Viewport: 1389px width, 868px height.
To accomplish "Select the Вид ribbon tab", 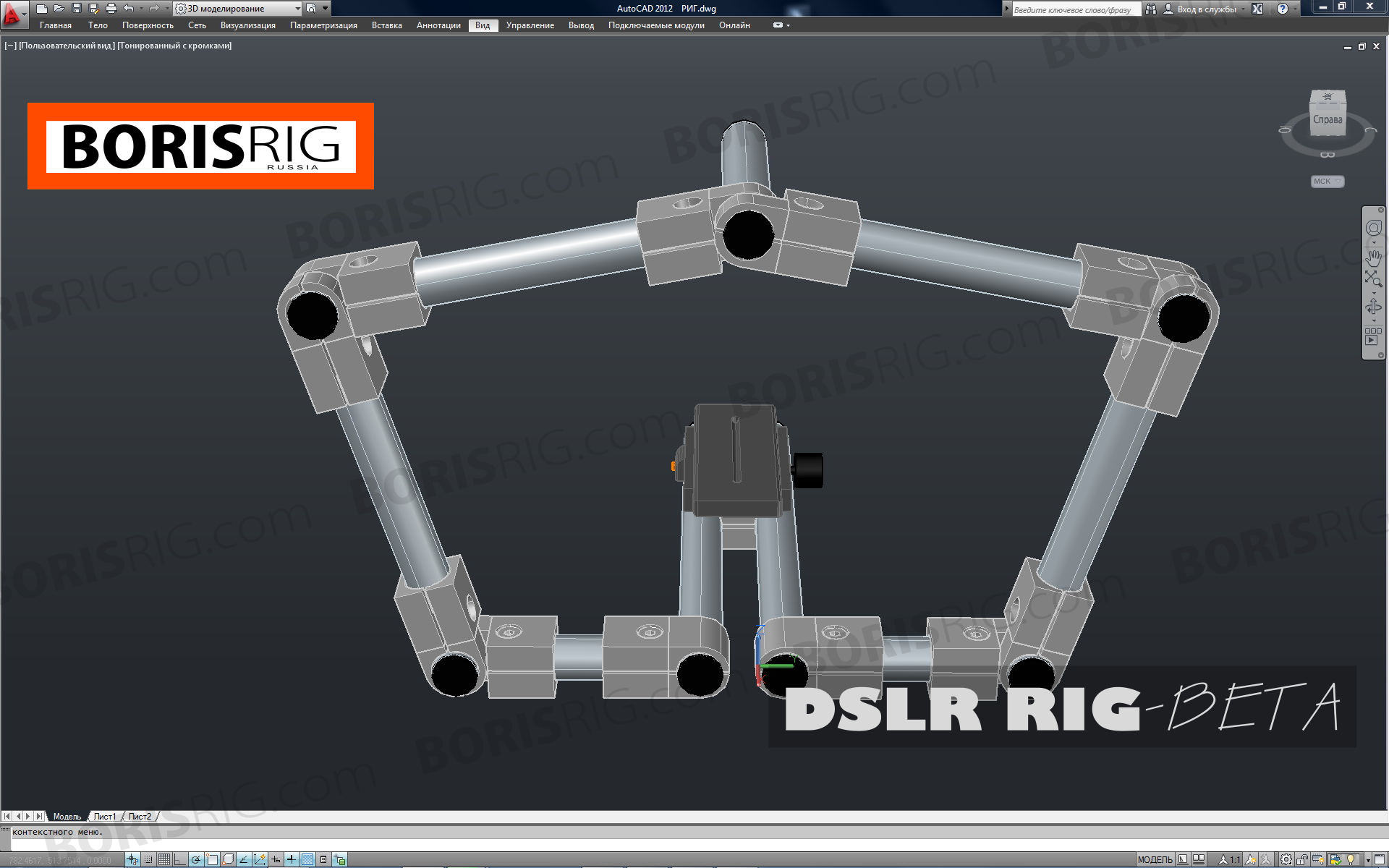I will click(x=483, y=25).
